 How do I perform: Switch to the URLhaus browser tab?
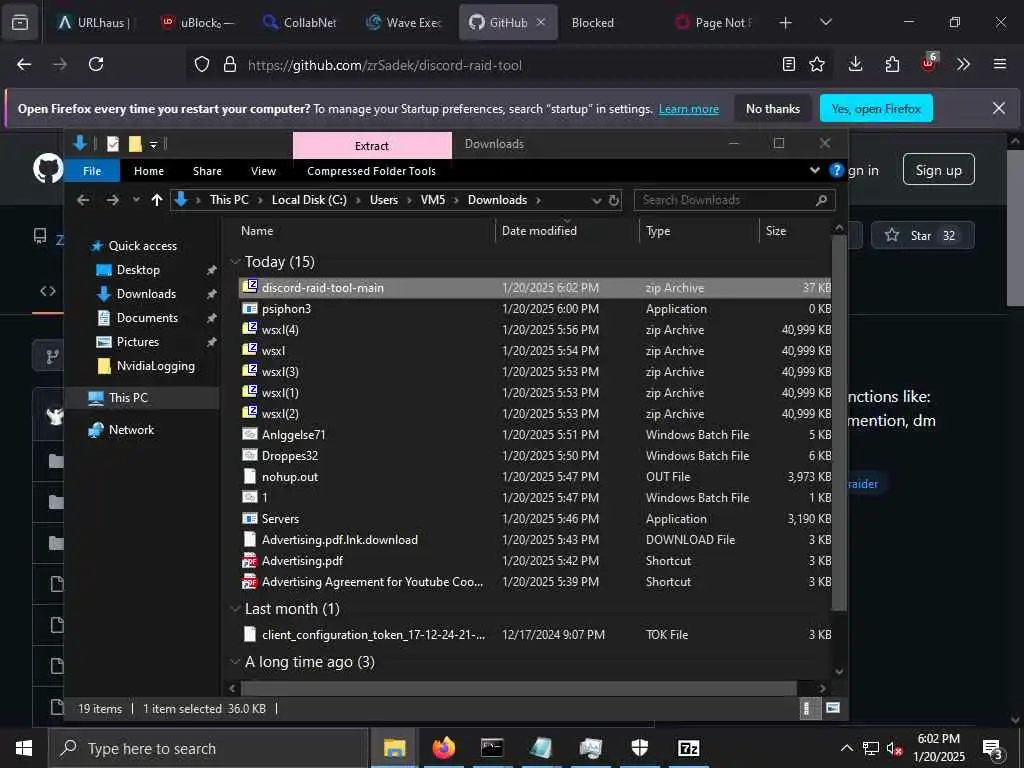(x=97, y=22)
